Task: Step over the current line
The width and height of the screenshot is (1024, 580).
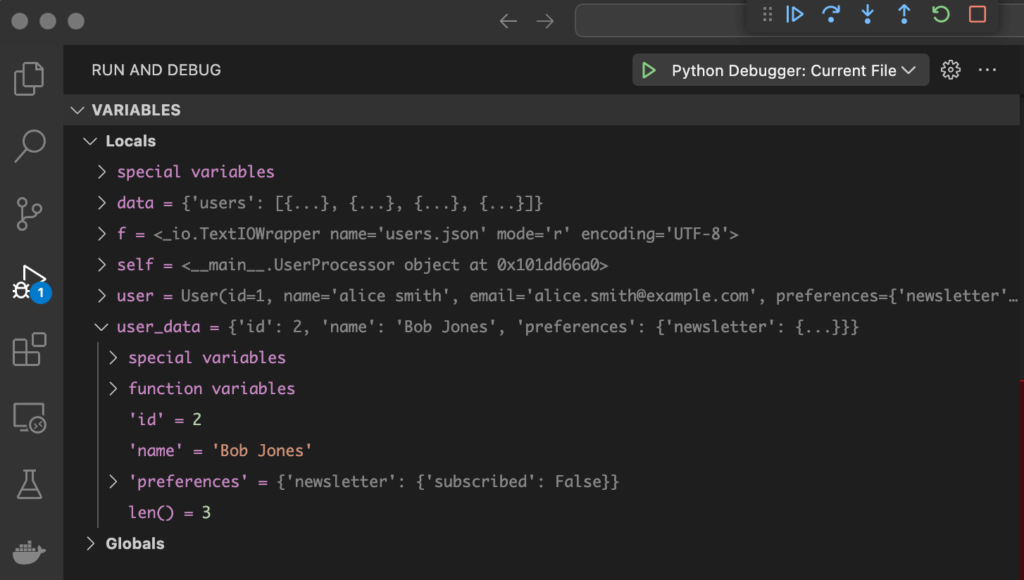Action: 831,14
